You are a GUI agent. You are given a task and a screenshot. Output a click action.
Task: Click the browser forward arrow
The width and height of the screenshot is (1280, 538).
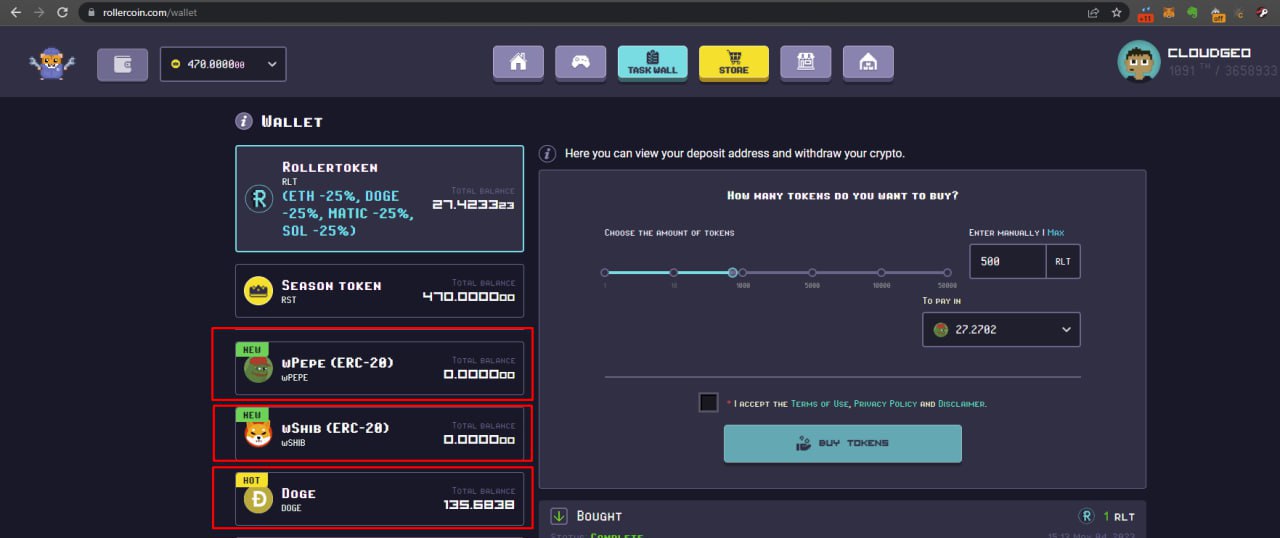(x=39, y=13)
